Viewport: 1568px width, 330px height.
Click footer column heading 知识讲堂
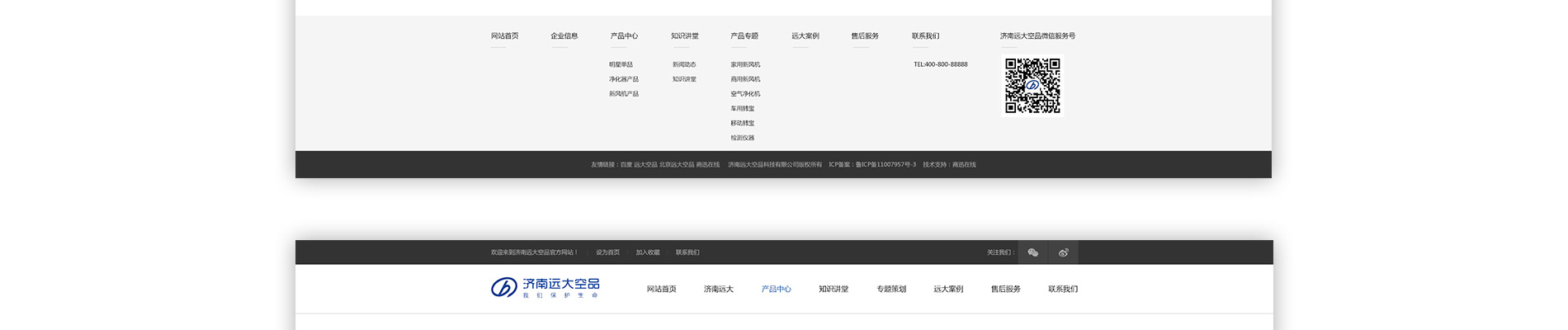685,36
